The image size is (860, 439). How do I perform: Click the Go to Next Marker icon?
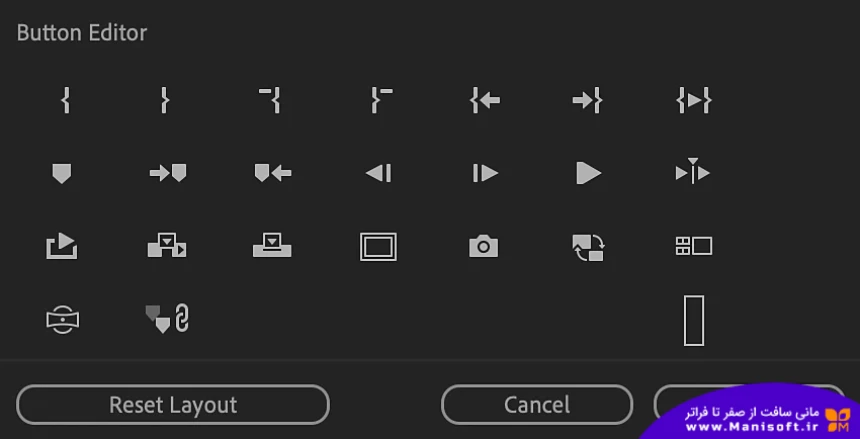(x=168, y=173)
